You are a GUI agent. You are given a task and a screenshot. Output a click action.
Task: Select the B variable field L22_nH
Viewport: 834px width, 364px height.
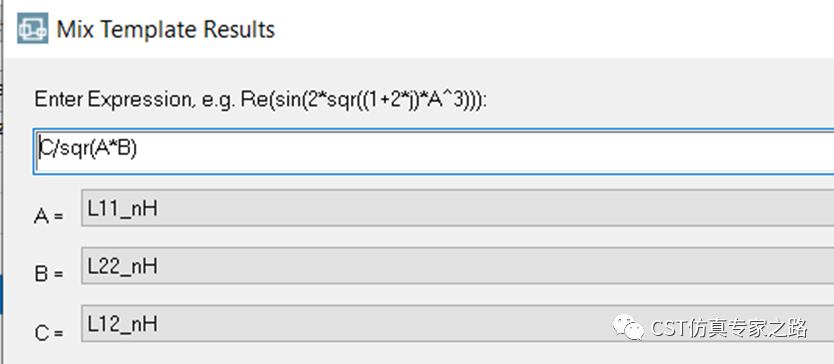(x=457, y=266)
